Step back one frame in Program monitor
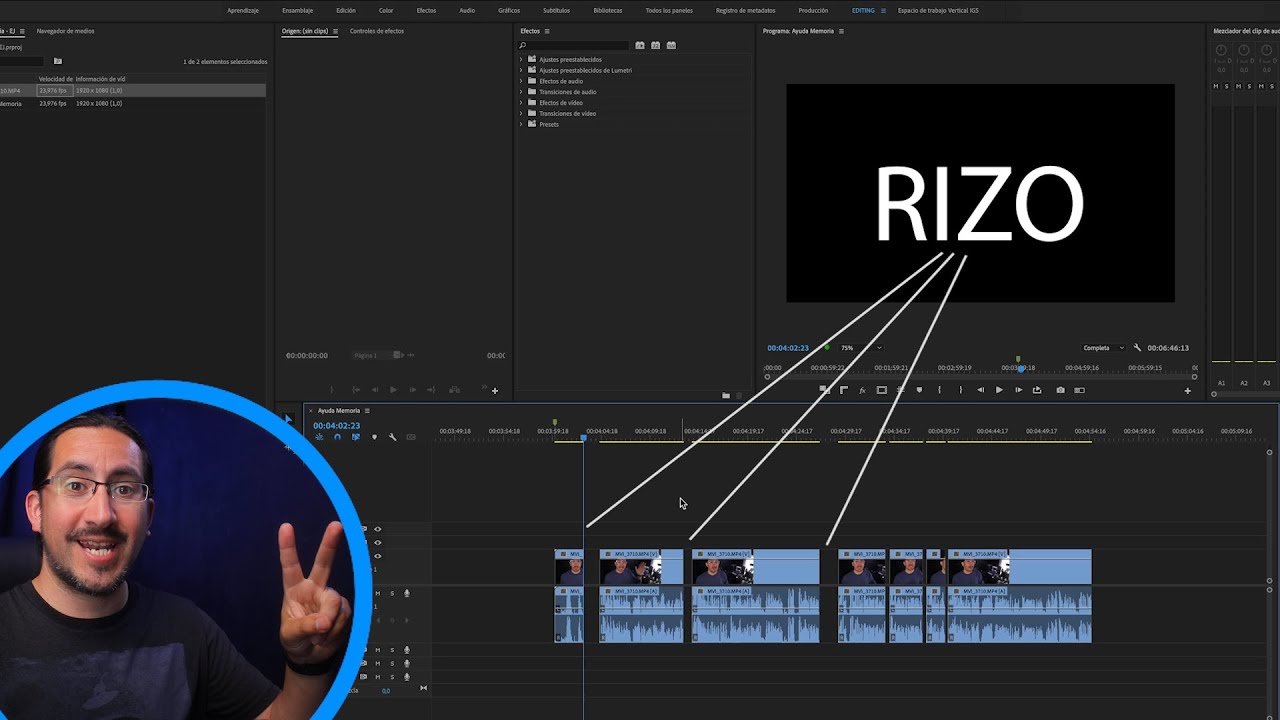Screen dimensions: 1280x720 980,390
